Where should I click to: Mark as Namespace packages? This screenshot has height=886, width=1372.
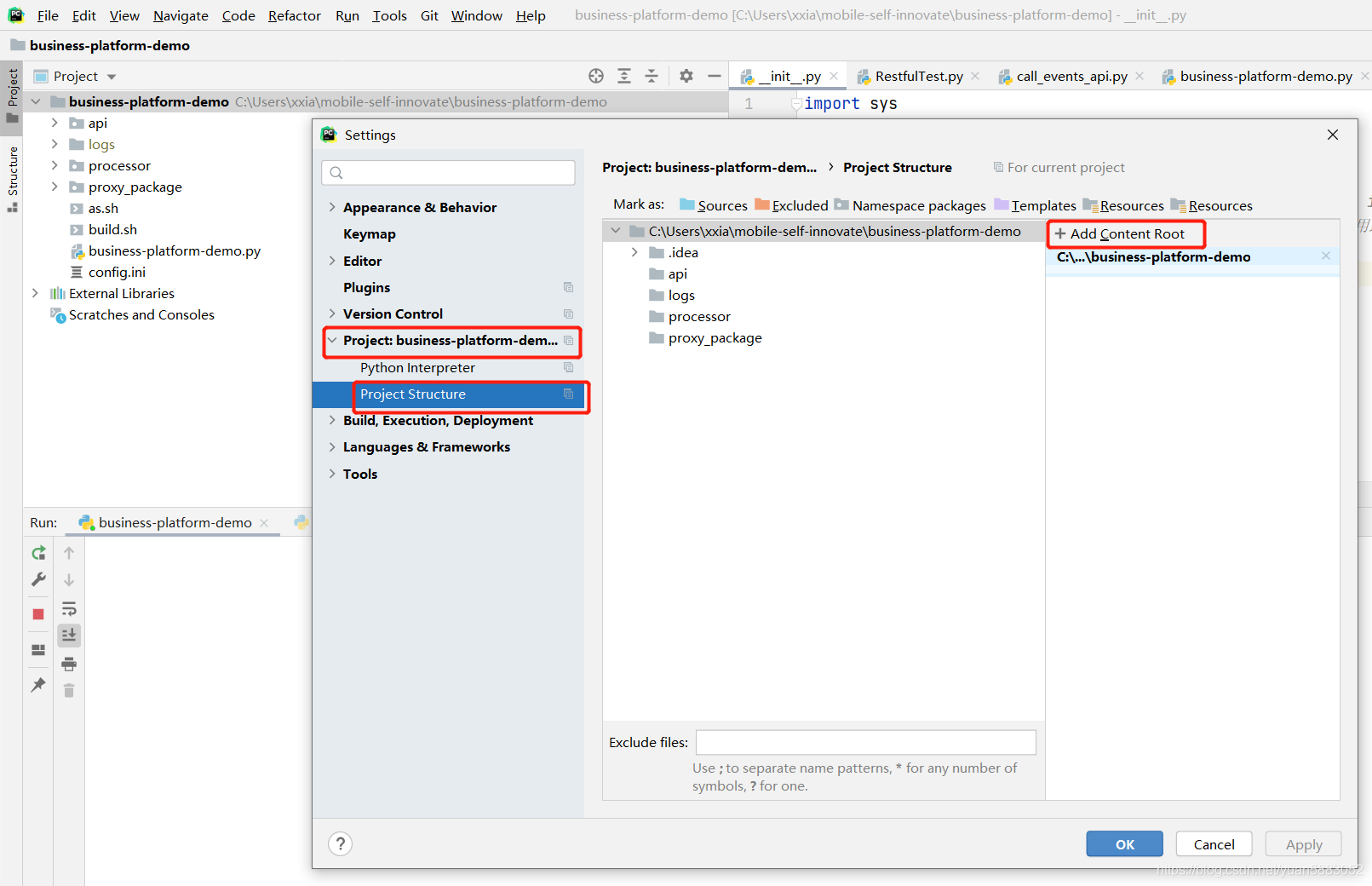pos(910,205)
